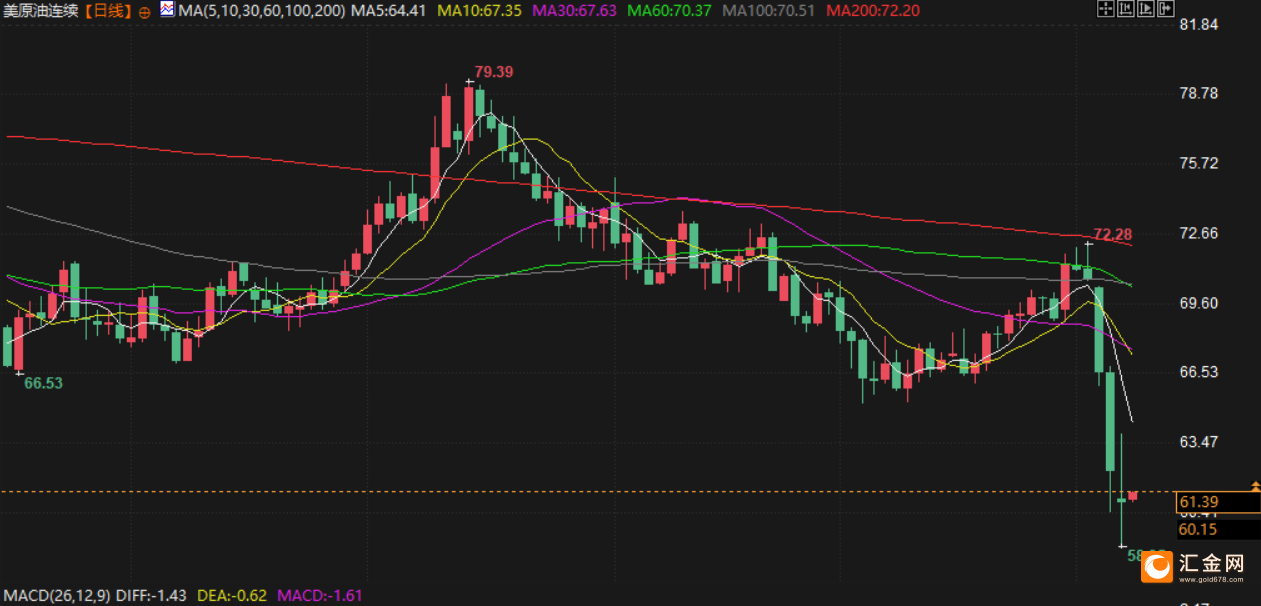Click the green MA60:70.37 legend value
1261x606 pixels.
pos(669,12)
